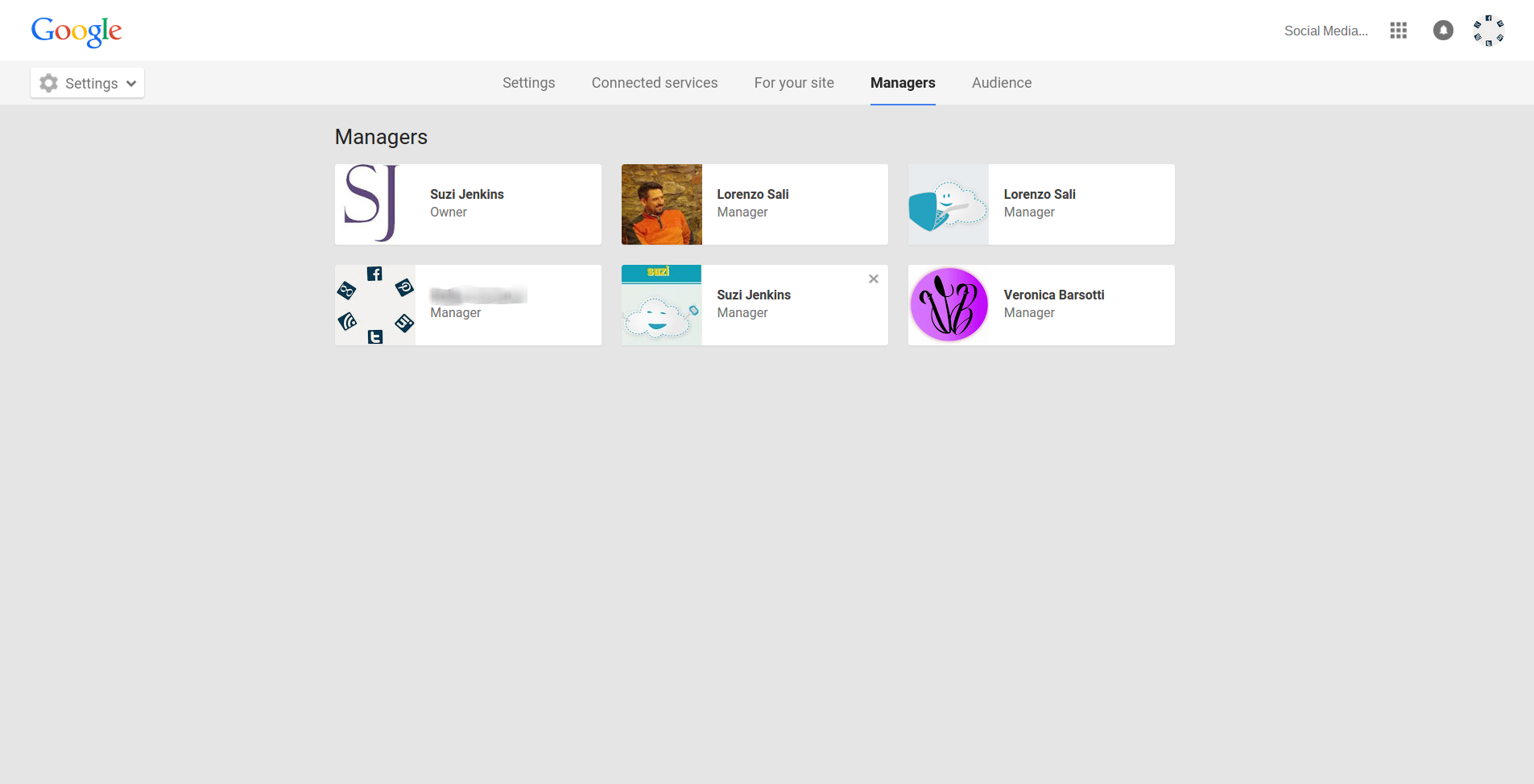
Task: Open the Google apps grid
Action: pyautogui.click(x=1398, y=31)
